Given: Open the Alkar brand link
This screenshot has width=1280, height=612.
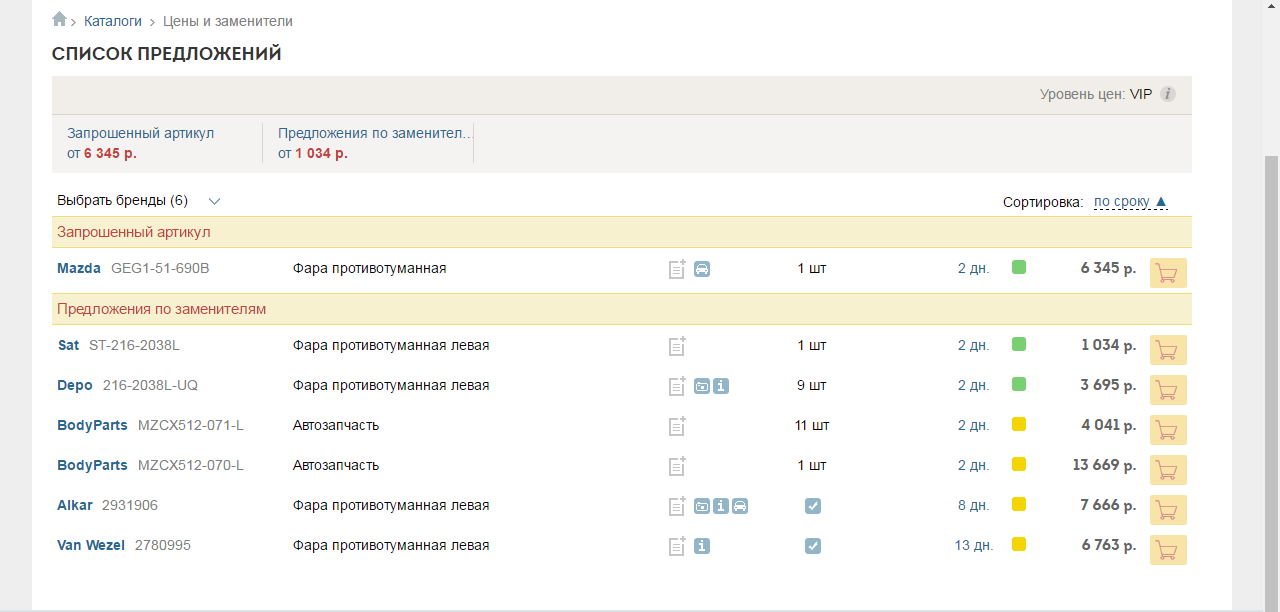Looking at the screenshot, I should pos(75,505).
